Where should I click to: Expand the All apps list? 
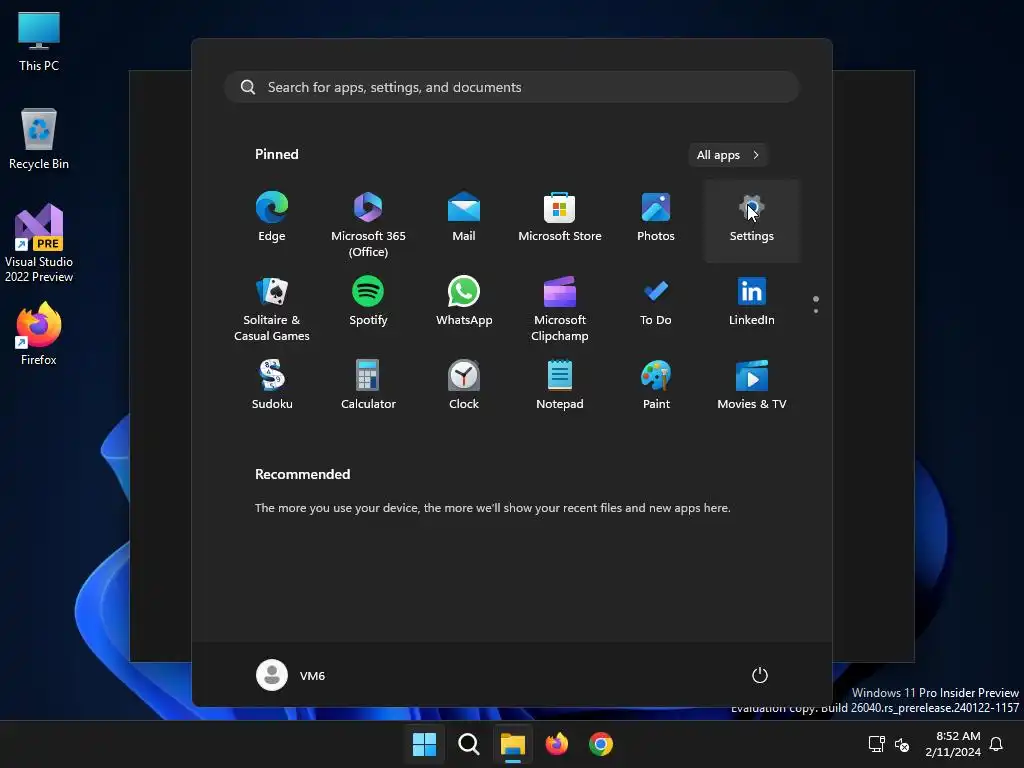728,155
